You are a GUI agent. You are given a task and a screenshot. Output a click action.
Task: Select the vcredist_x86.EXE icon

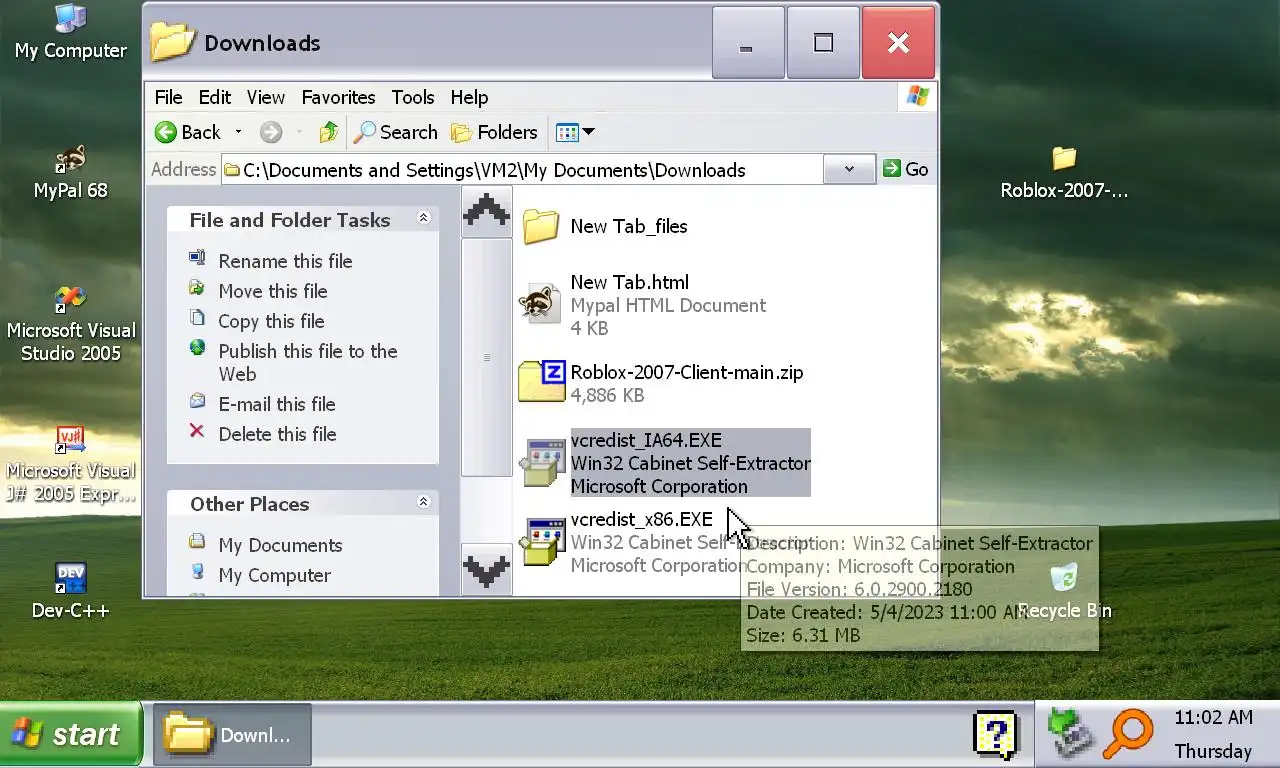click(541, 541)
